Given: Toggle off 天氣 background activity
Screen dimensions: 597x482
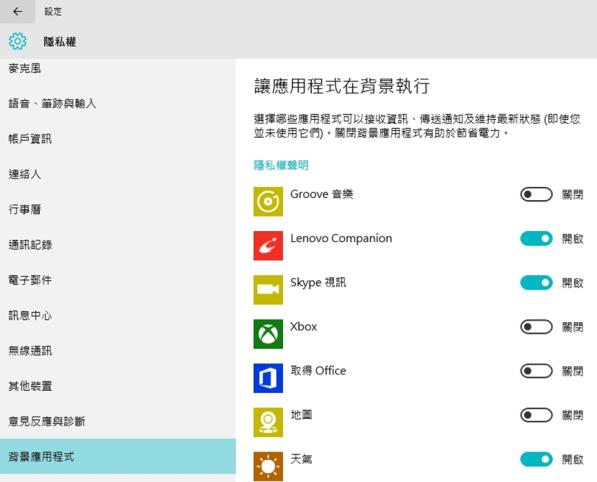Looking at the screenshot, I should tap(536, 459).
